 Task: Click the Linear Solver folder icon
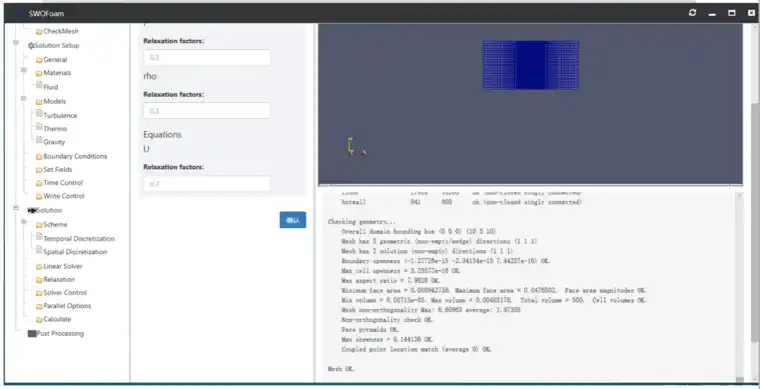[x=39, y=267]
